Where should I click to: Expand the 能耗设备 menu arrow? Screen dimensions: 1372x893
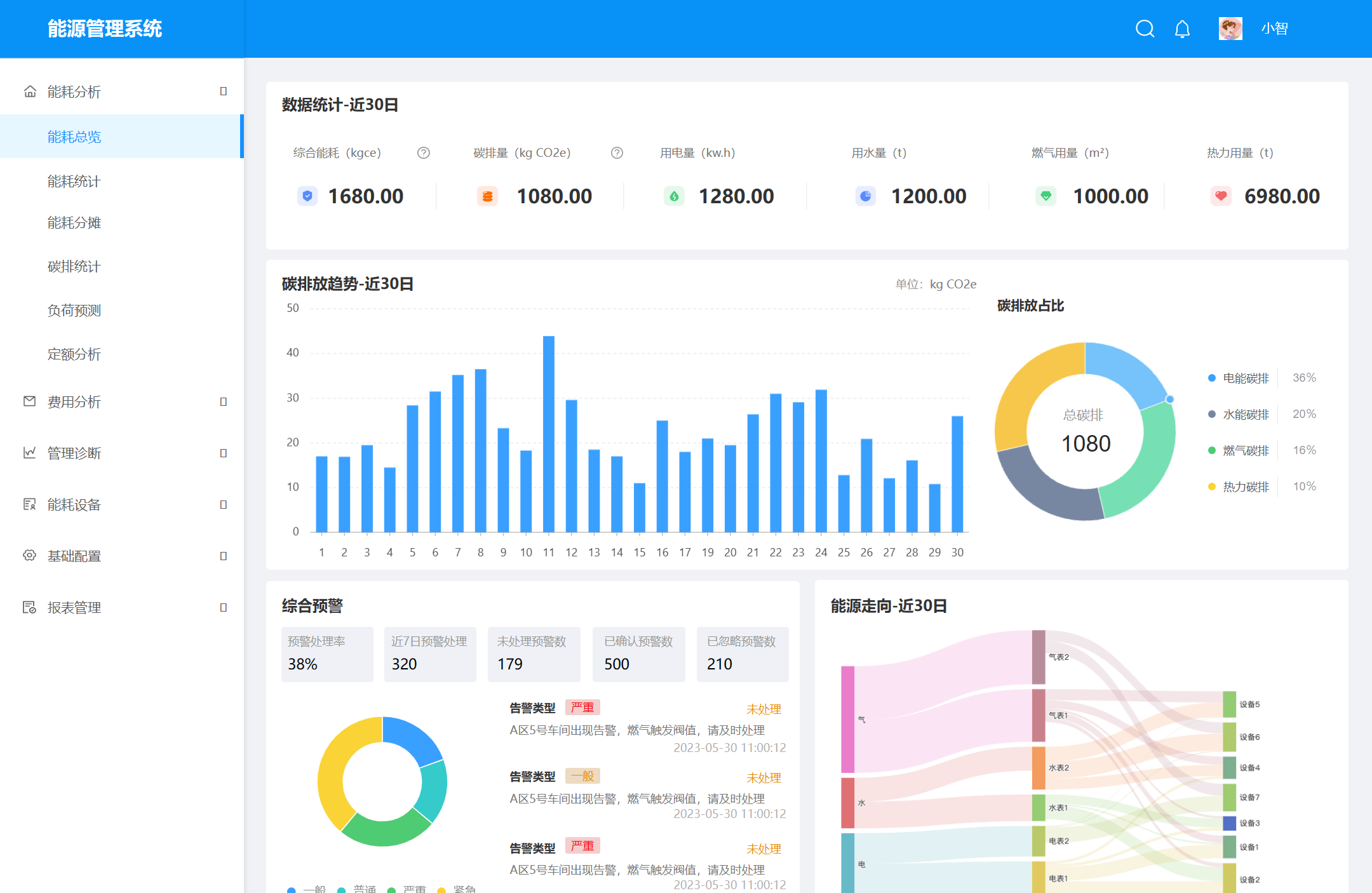(223, 504)
